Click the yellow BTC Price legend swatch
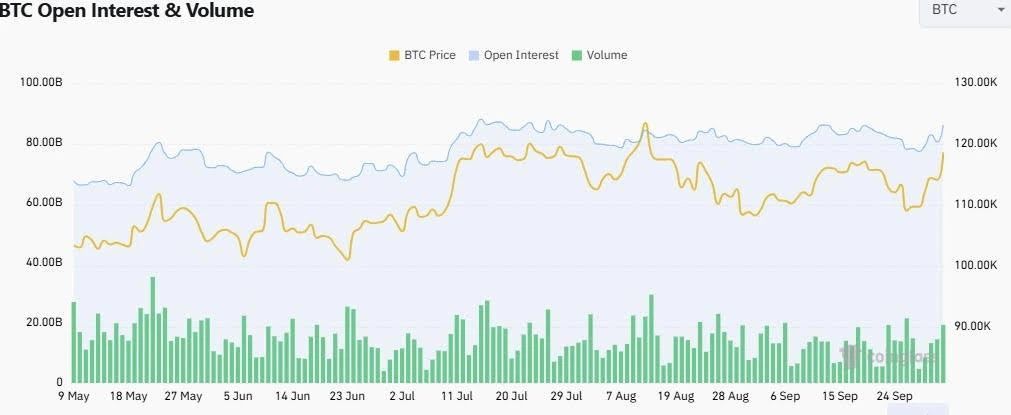Viewport: 1011px width, 415px height. click(x=392, y=55)
